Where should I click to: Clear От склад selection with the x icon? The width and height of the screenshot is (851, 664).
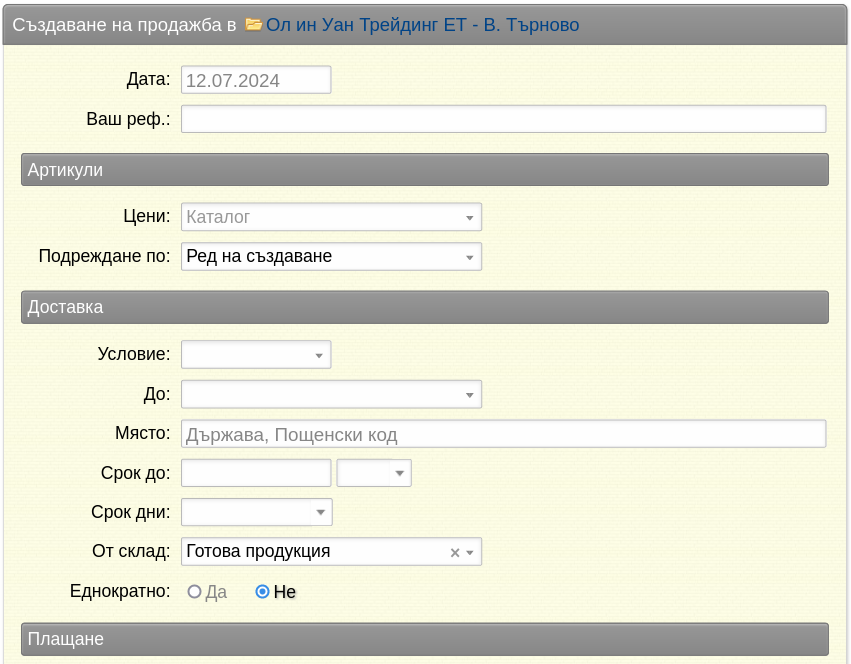455,553
